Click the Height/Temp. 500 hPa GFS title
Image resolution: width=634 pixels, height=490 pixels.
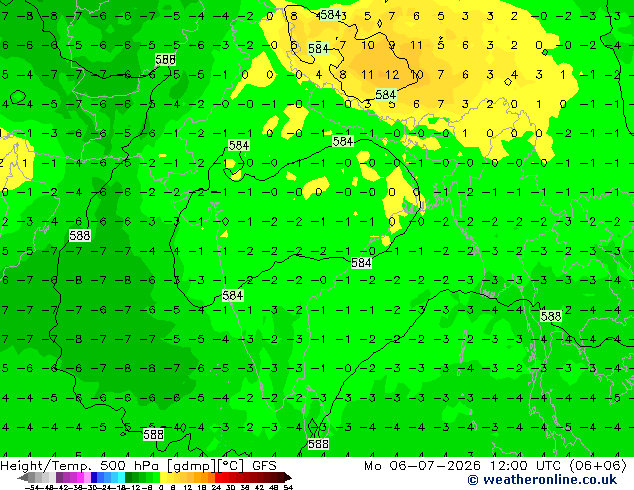[138, 466]
